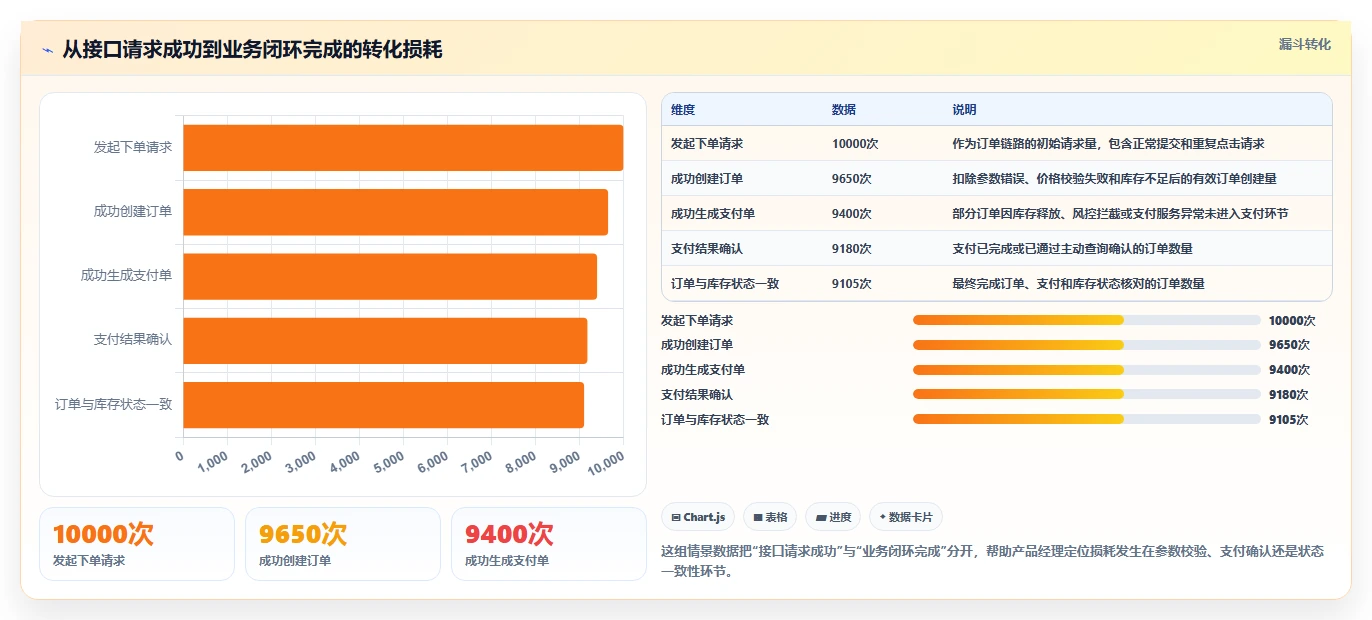This screenshot has width=1372, height=620.
Task: Select the 进度 chip
Action: pyautogui.click(x=833, y=517)
